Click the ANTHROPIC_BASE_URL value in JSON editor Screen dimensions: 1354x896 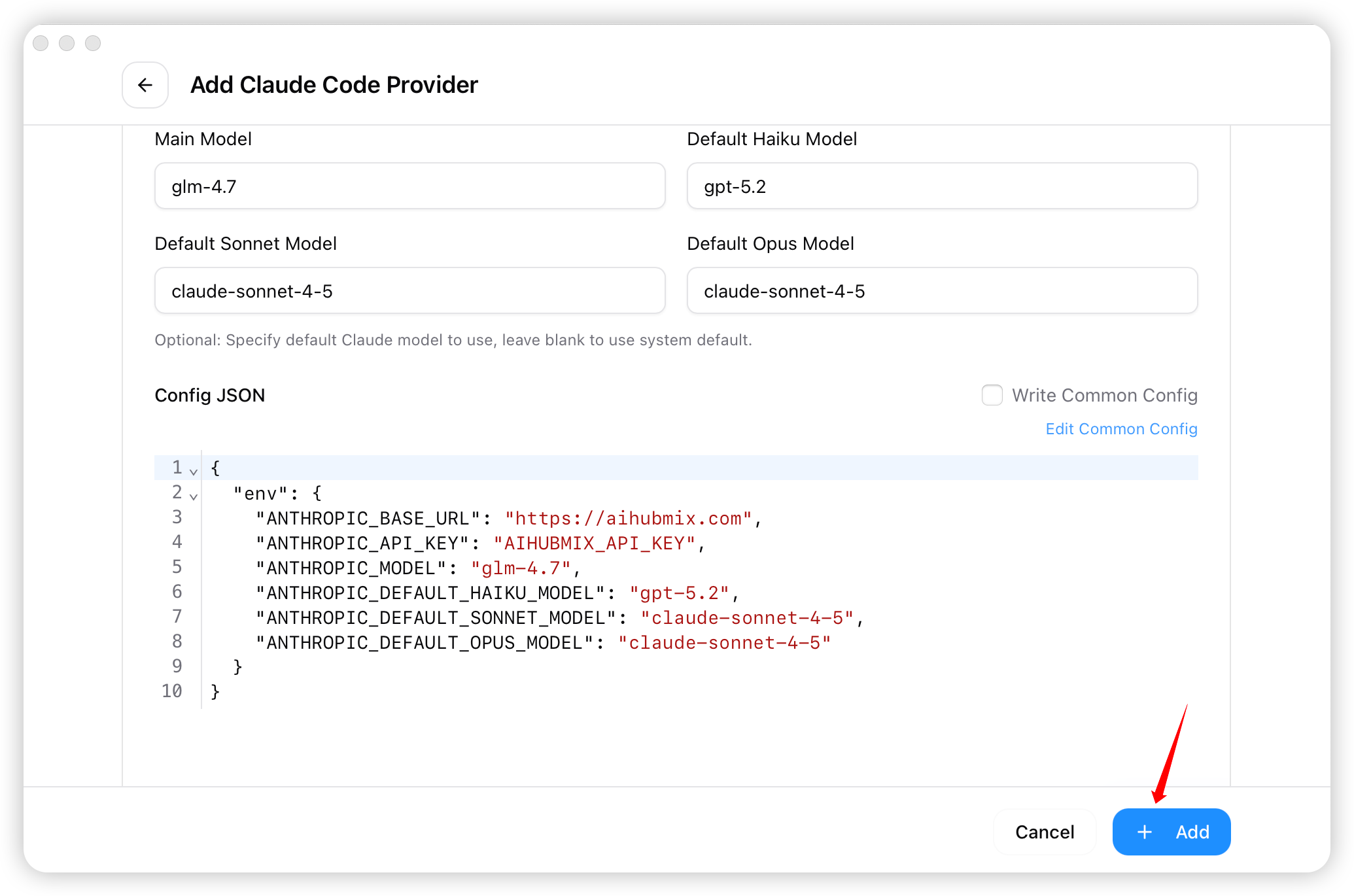(x=628, y=519)
